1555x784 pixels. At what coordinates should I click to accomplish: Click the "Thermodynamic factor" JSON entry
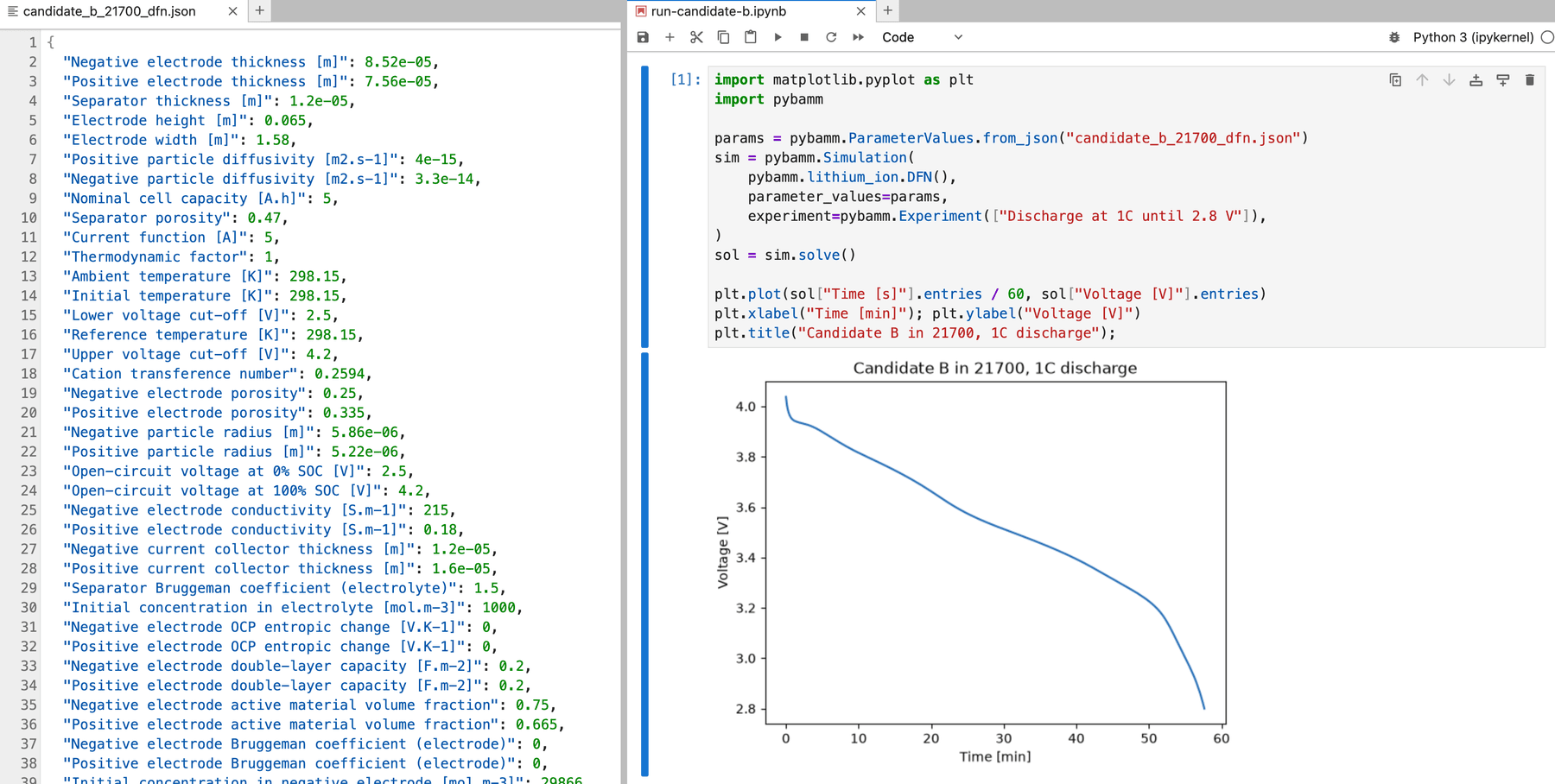click(x=172, y=257)
